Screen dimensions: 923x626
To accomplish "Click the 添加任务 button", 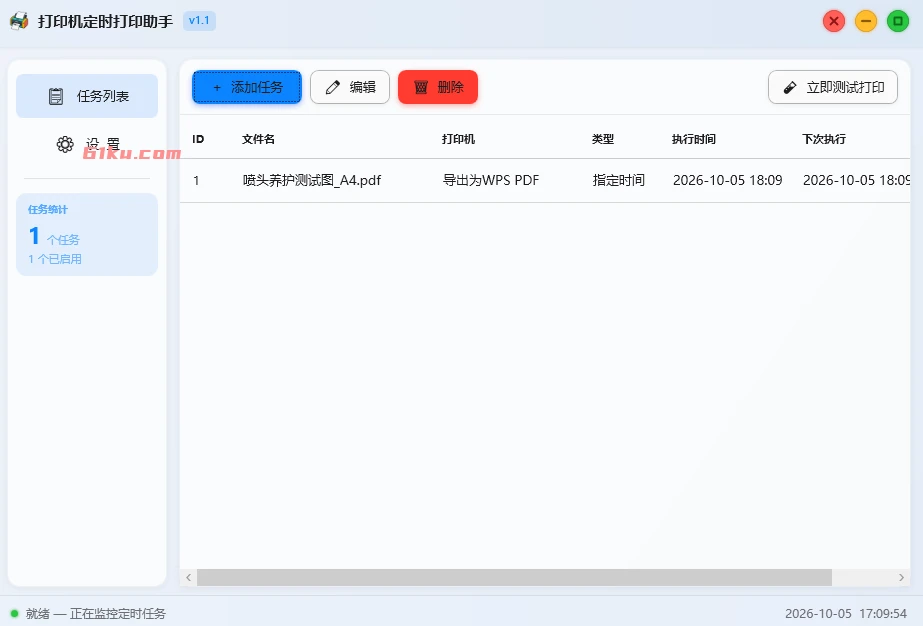I will (x=247, y=87).
